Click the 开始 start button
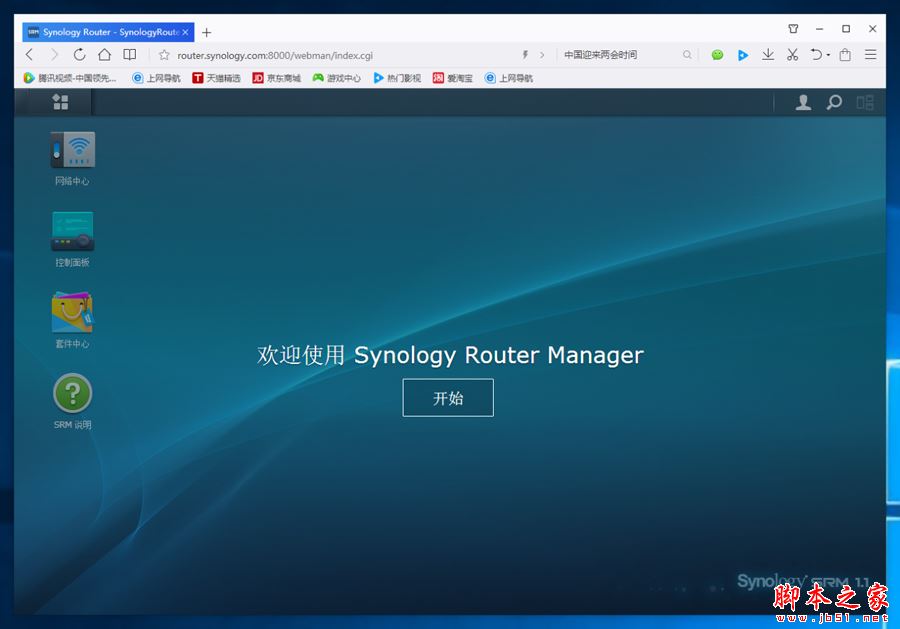 448,398
